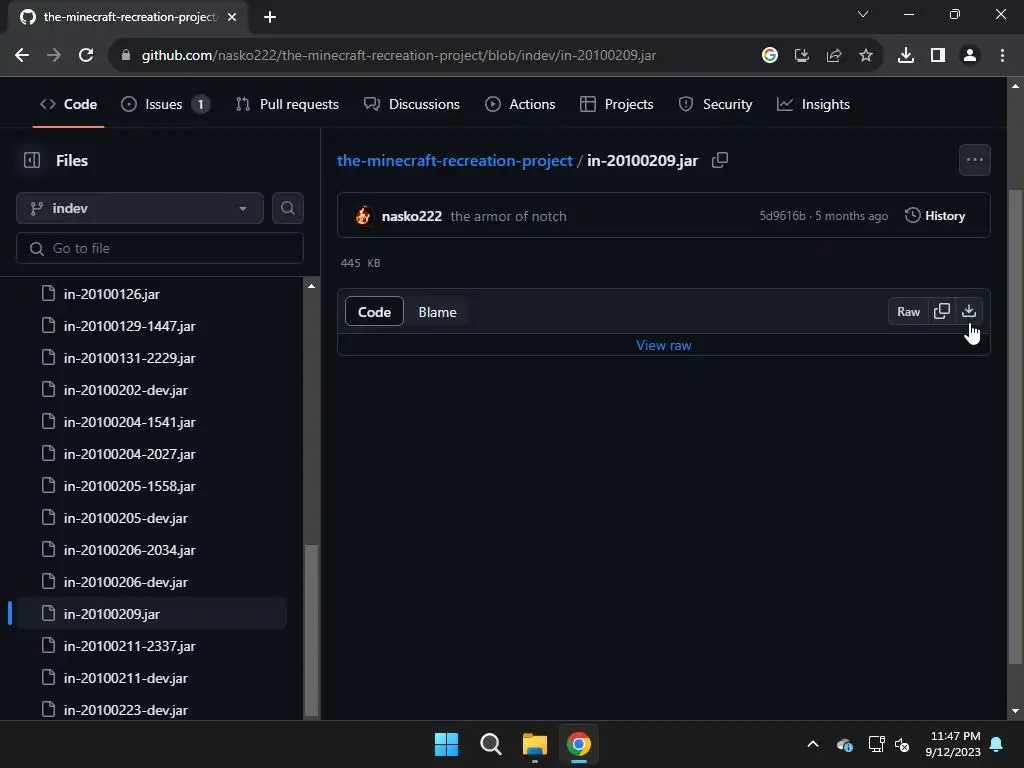Click the Google account icon in address bar
Screen dimensions: 1024x768
(x=770, y=56)
